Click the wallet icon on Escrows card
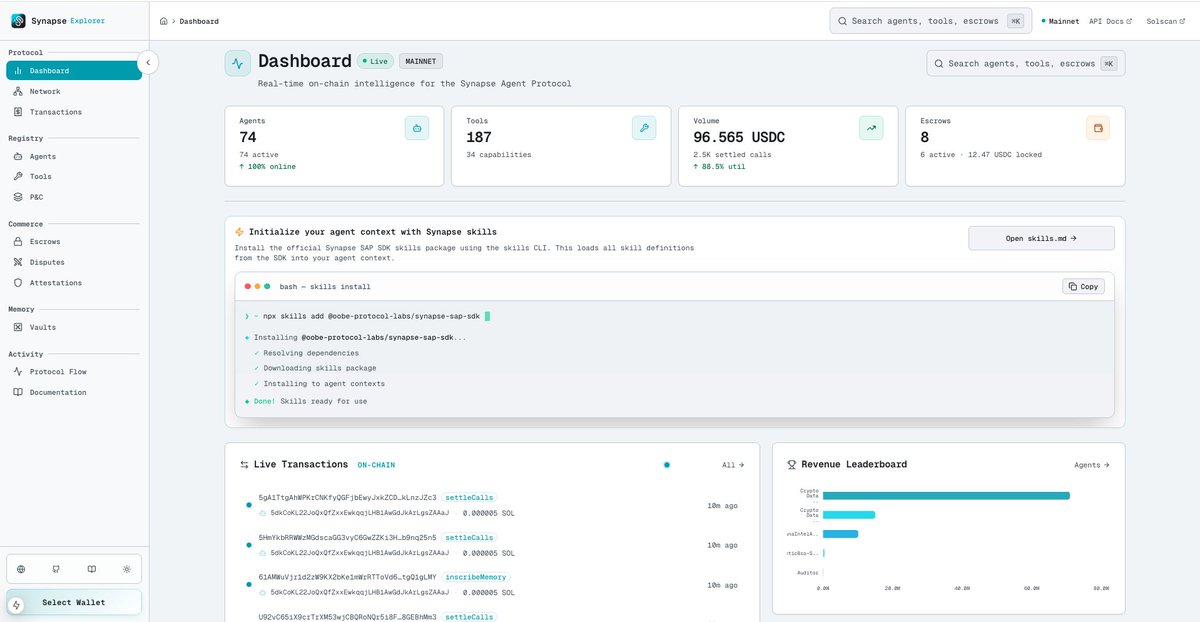1200x622 pixels. point(1098,128)
